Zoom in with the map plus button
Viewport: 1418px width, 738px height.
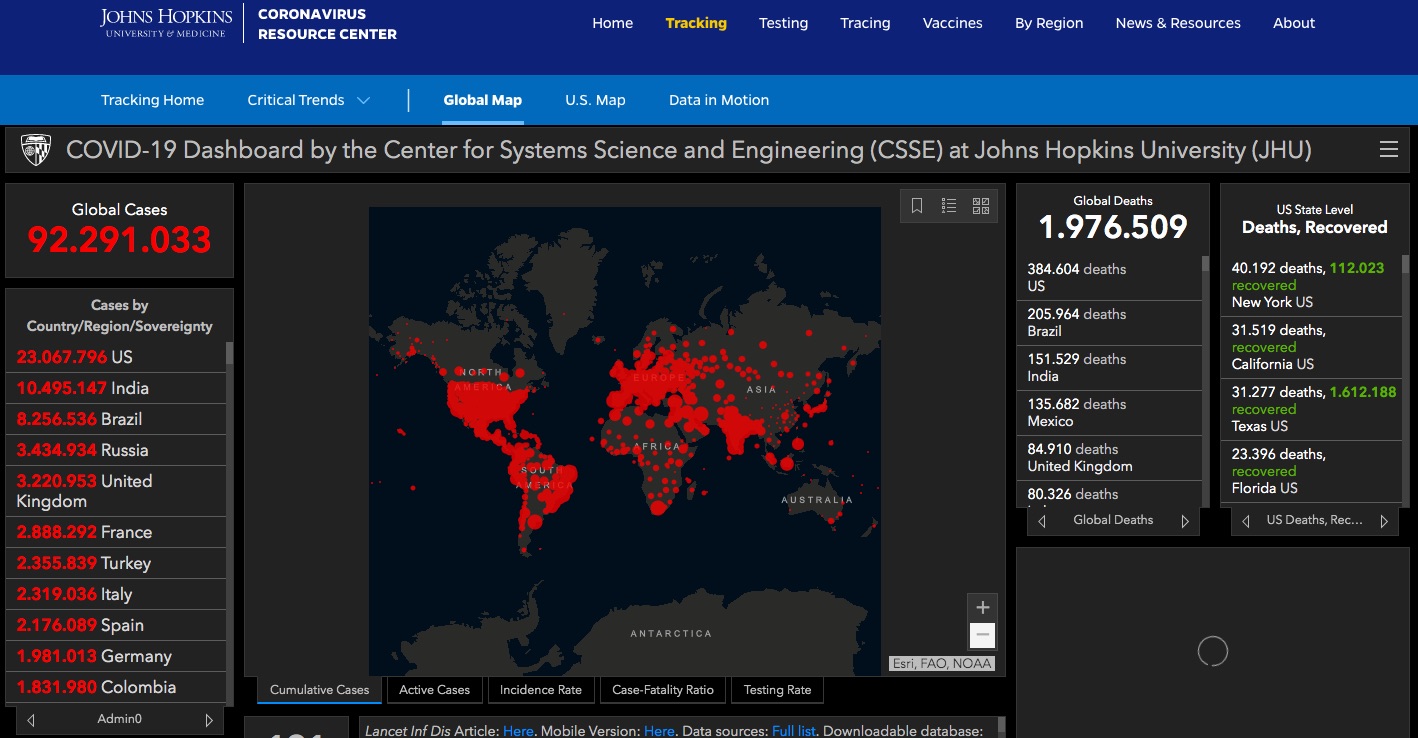point(982,608)
